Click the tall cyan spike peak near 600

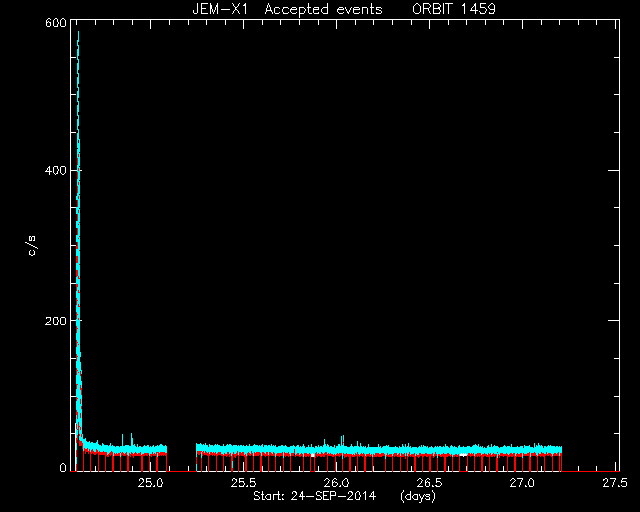tap(78, 33)
